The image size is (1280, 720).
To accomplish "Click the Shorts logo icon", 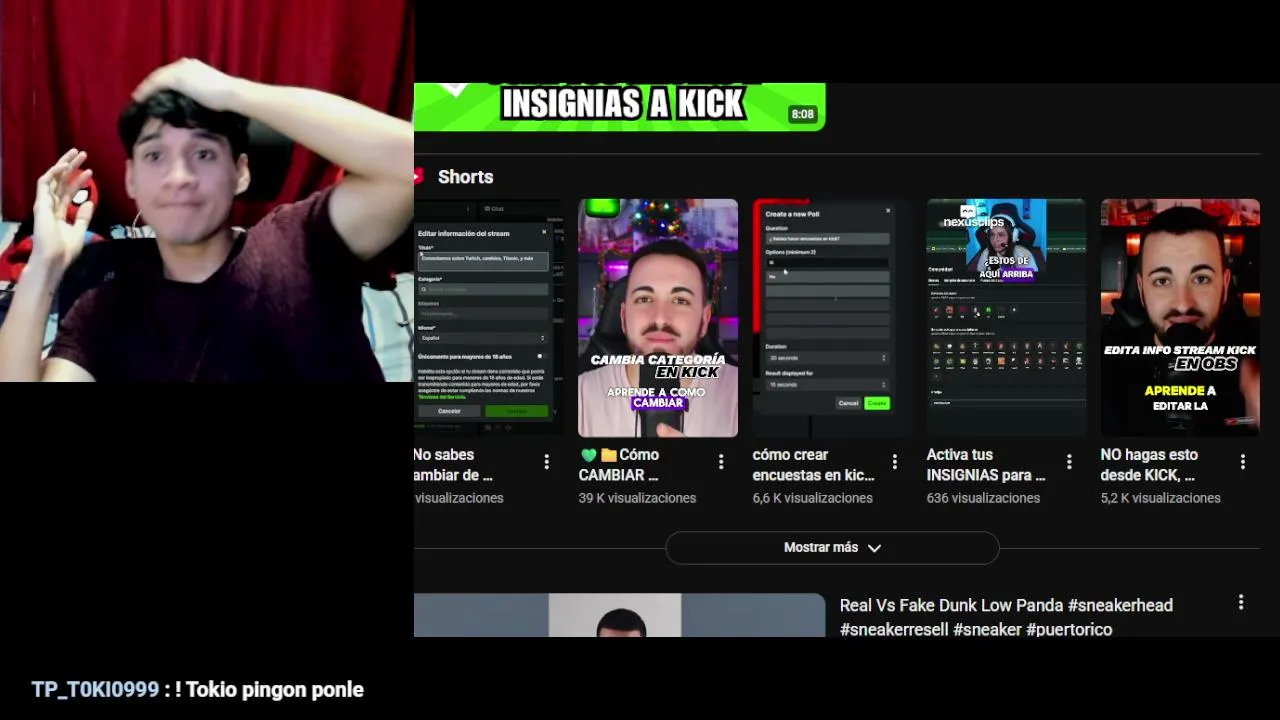I will tap(419, 177).
